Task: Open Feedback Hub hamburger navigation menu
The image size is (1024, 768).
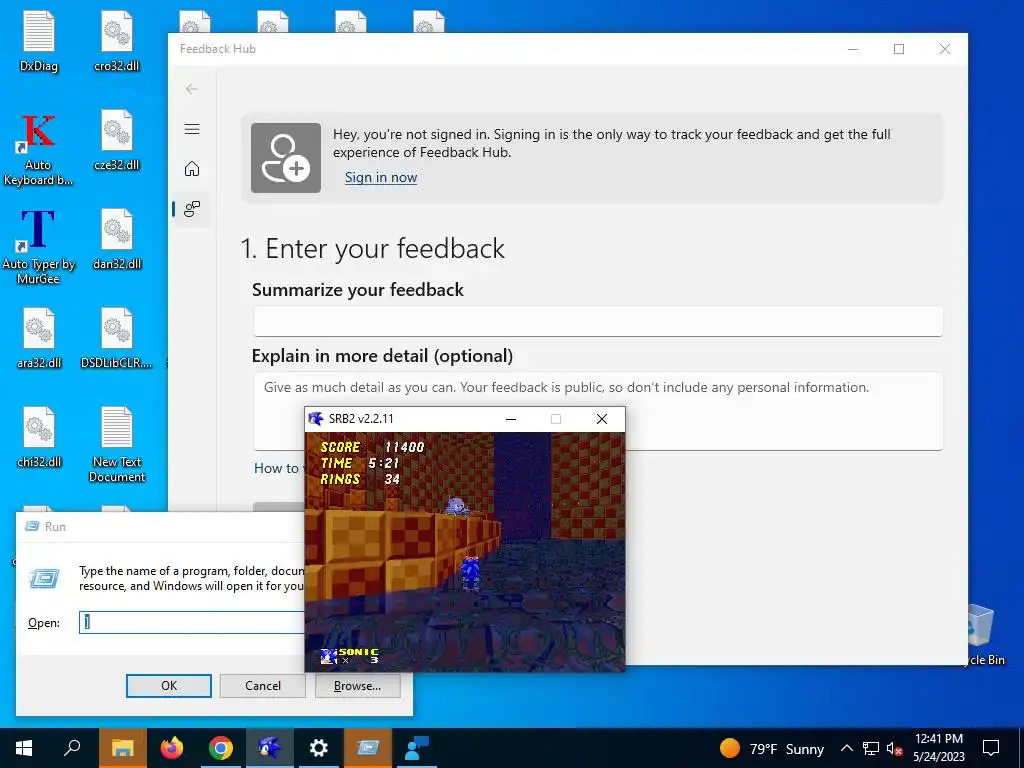Action: click(192, 129)
